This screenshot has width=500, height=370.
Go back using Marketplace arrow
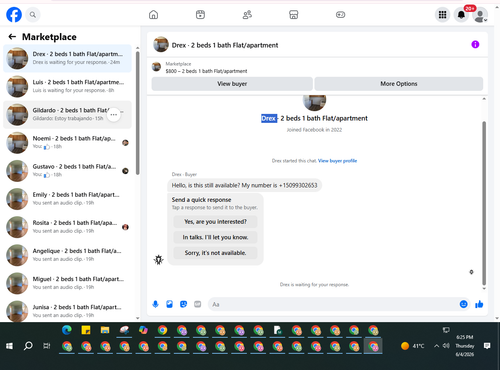point(12,37)
